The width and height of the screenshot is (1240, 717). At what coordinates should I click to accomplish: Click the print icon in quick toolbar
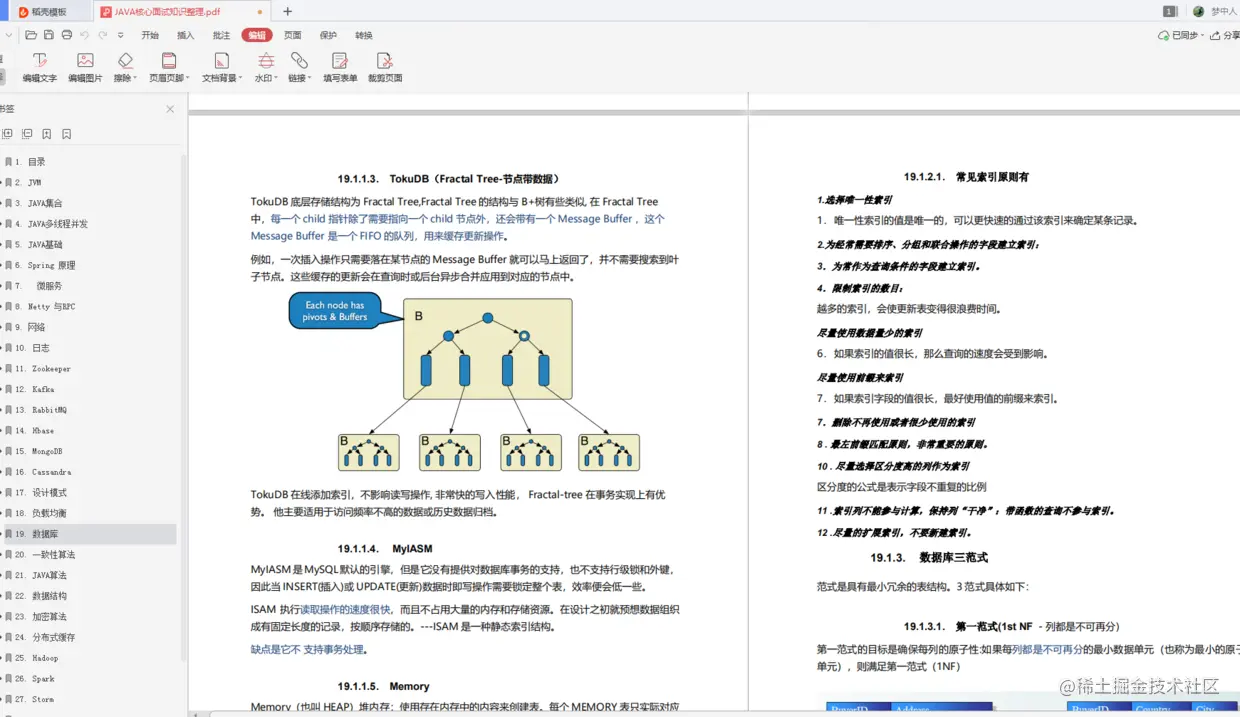[x=66, y=35]
